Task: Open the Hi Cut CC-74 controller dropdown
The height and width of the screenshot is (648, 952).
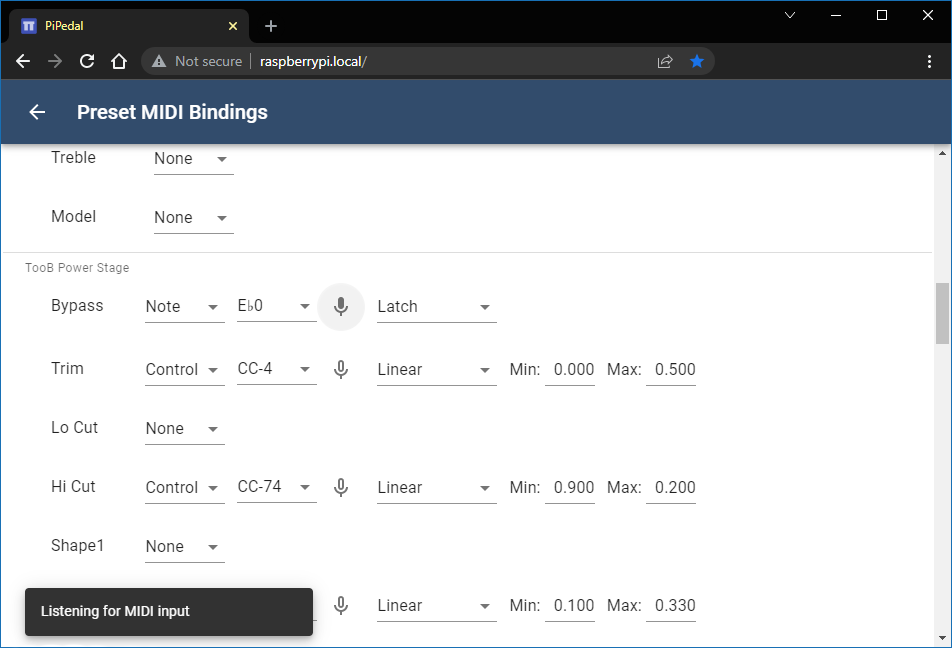Action: coord(277,487)
